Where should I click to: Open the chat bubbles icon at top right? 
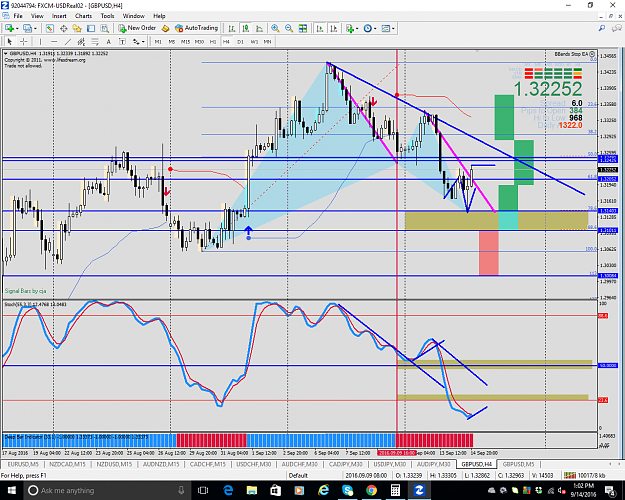[617, 28]
